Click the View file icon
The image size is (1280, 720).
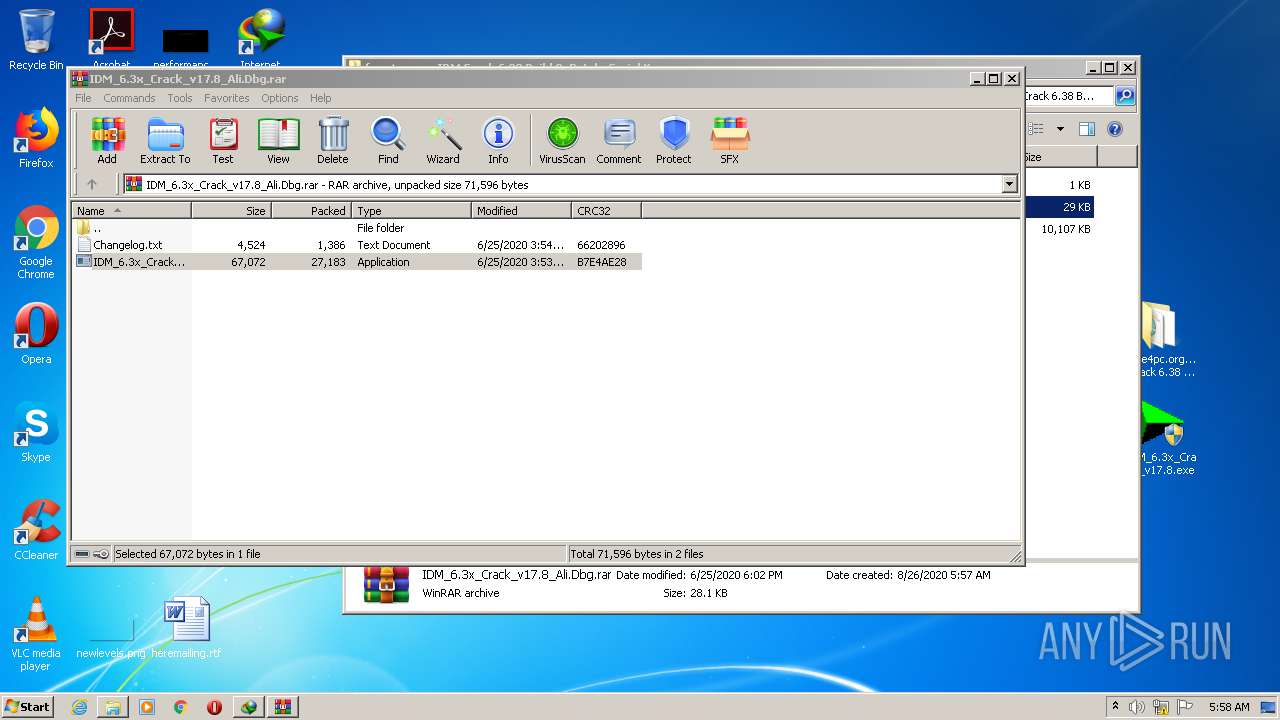(x=278, y=140)
